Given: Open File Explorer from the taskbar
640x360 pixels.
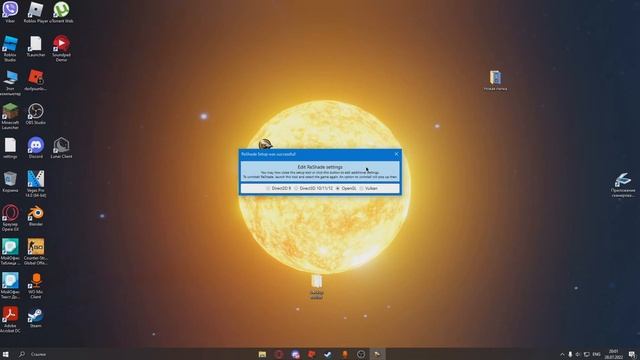Looking at the screenshot, I should pos(262,354).
